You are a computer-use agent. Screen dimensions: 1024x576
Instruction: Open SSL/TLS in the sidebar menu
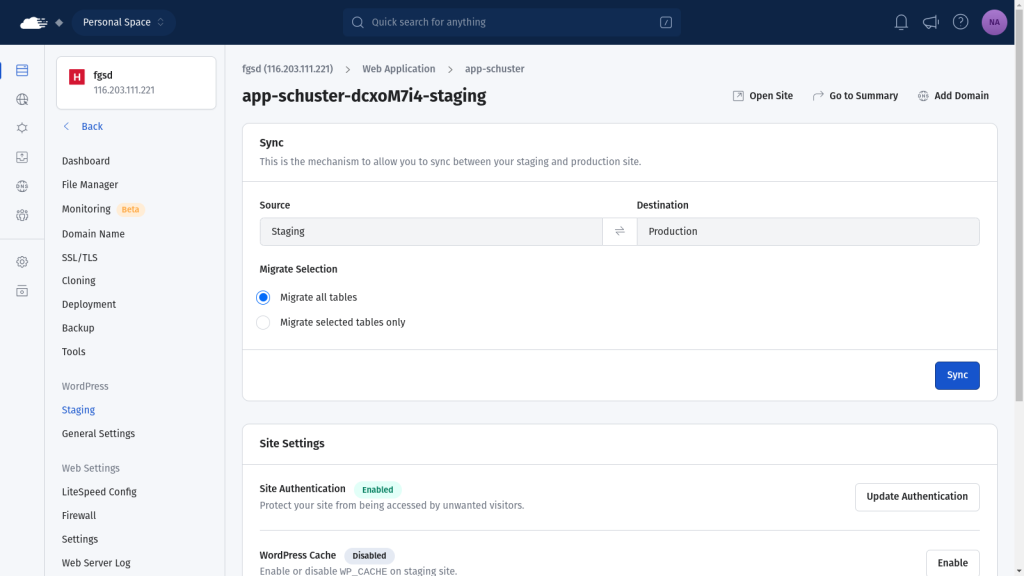click(x=80, y=258)
